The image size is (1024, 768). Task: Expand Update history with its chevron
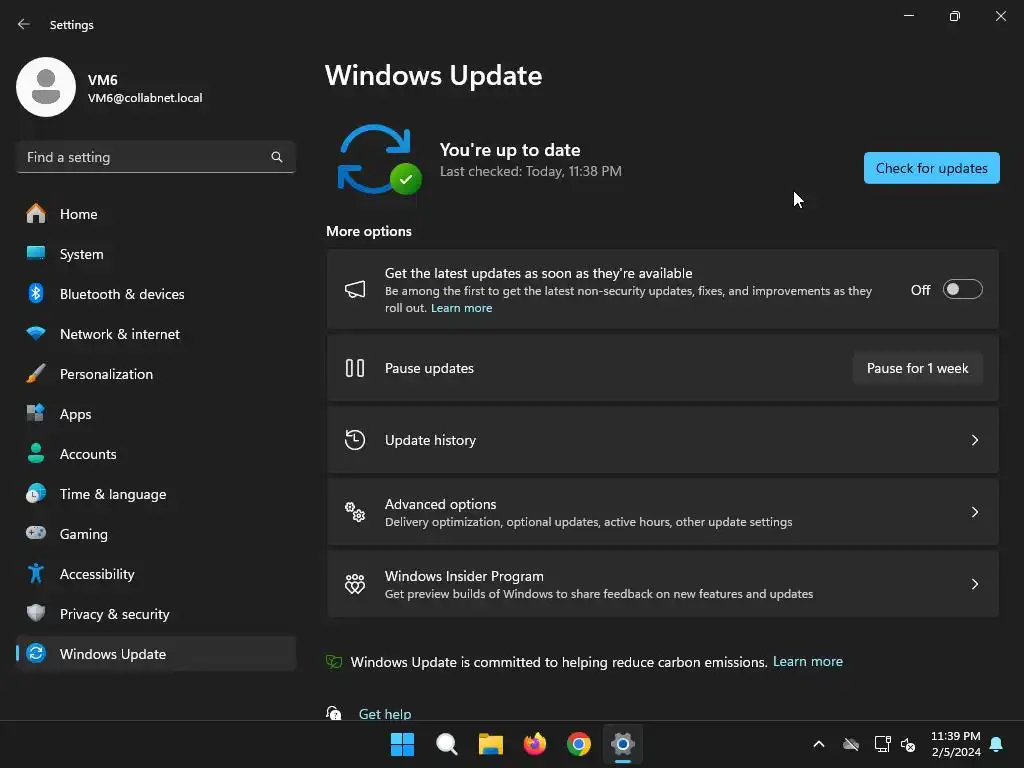coord(975,440)
